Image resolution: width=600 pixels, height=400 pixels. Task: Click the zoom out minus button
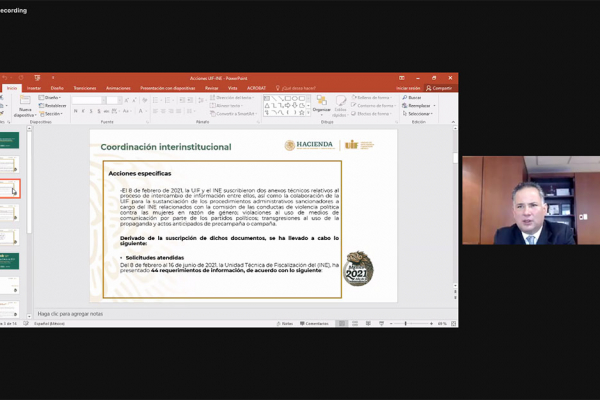click(391, 324)
